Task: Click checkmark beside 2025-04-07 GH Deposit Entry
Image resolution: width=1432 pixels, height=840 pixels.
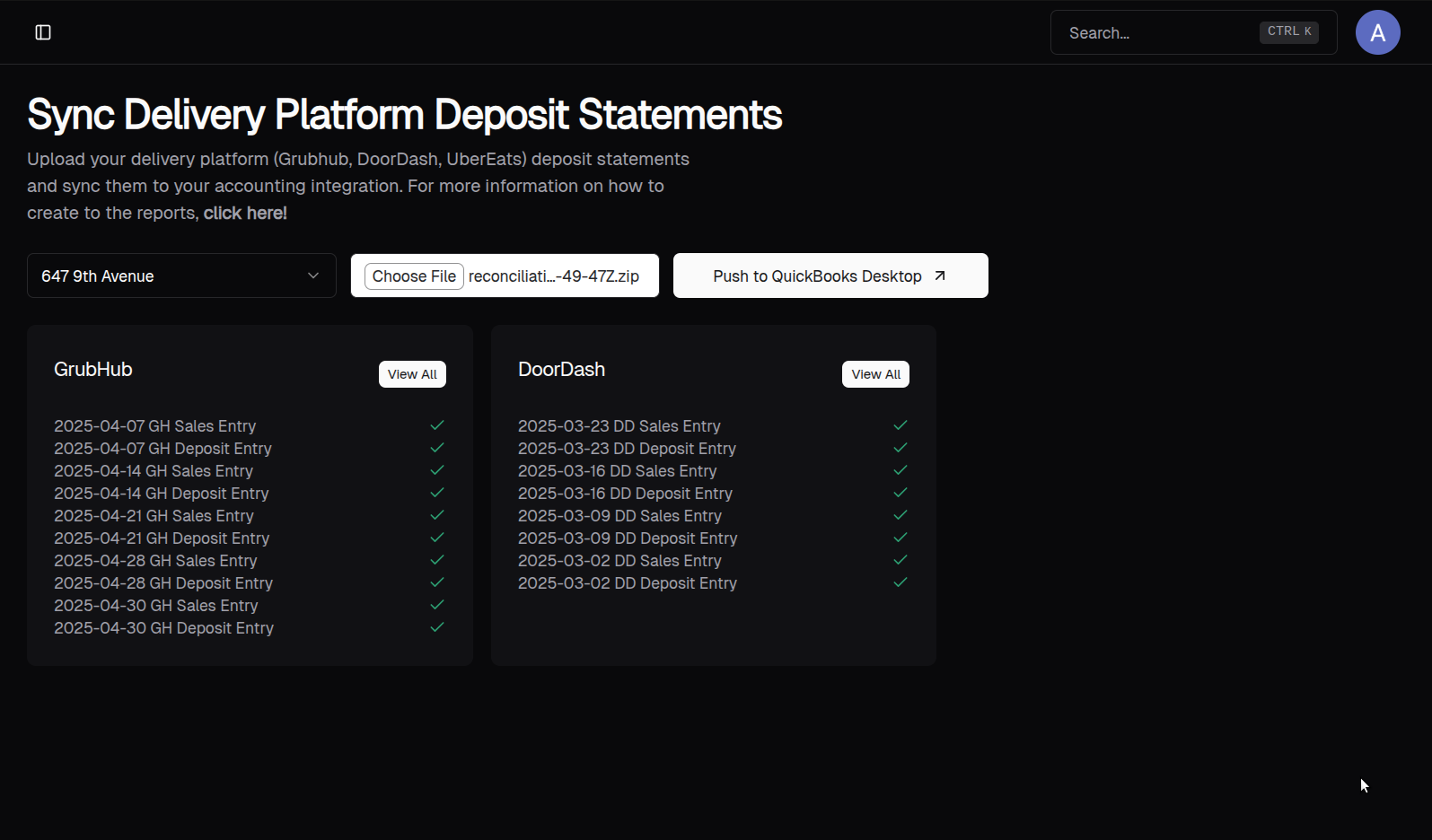Action: (437, 448)
